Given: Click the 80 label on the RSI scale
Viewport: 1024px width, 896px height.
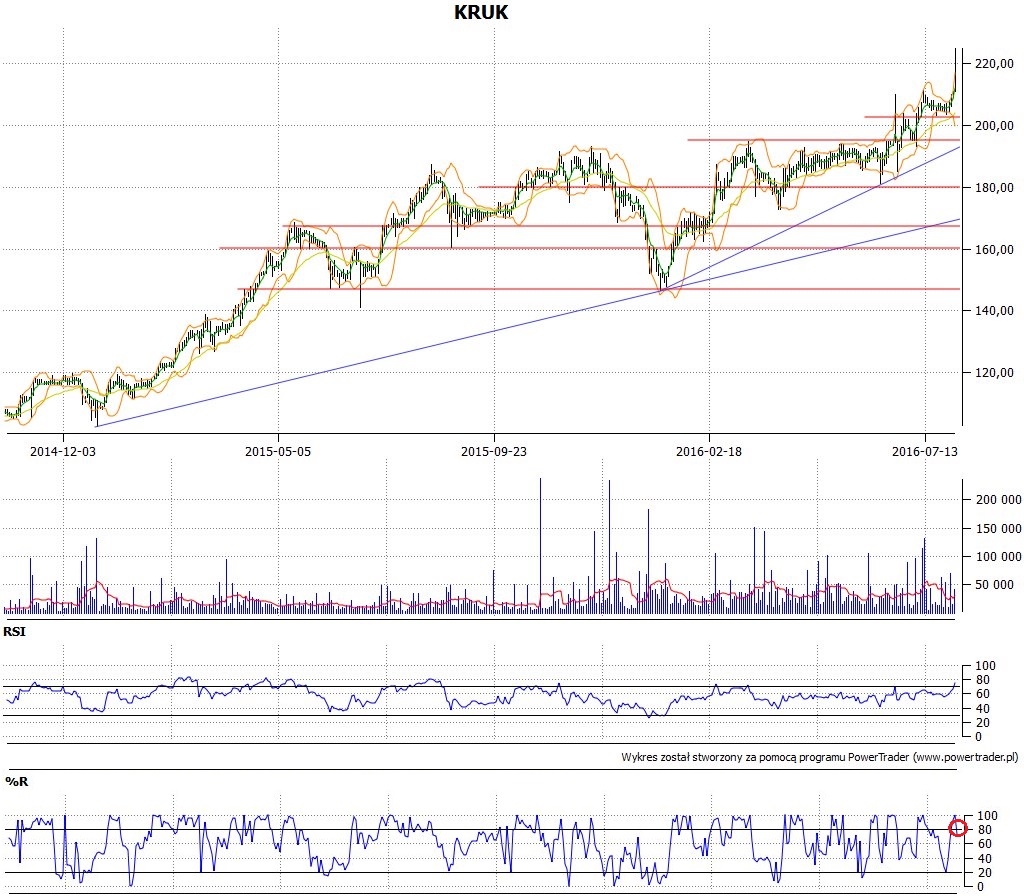Looking at the screenshot, I should point(982,680).
